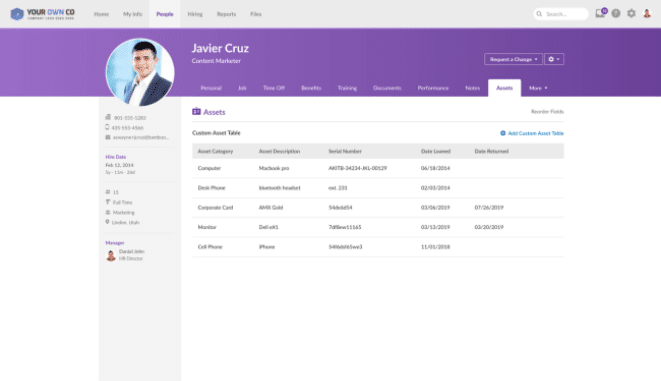Screen dimensions: 661x381
Task: Click the Your Own Co logo
Action: click(42, 14)
